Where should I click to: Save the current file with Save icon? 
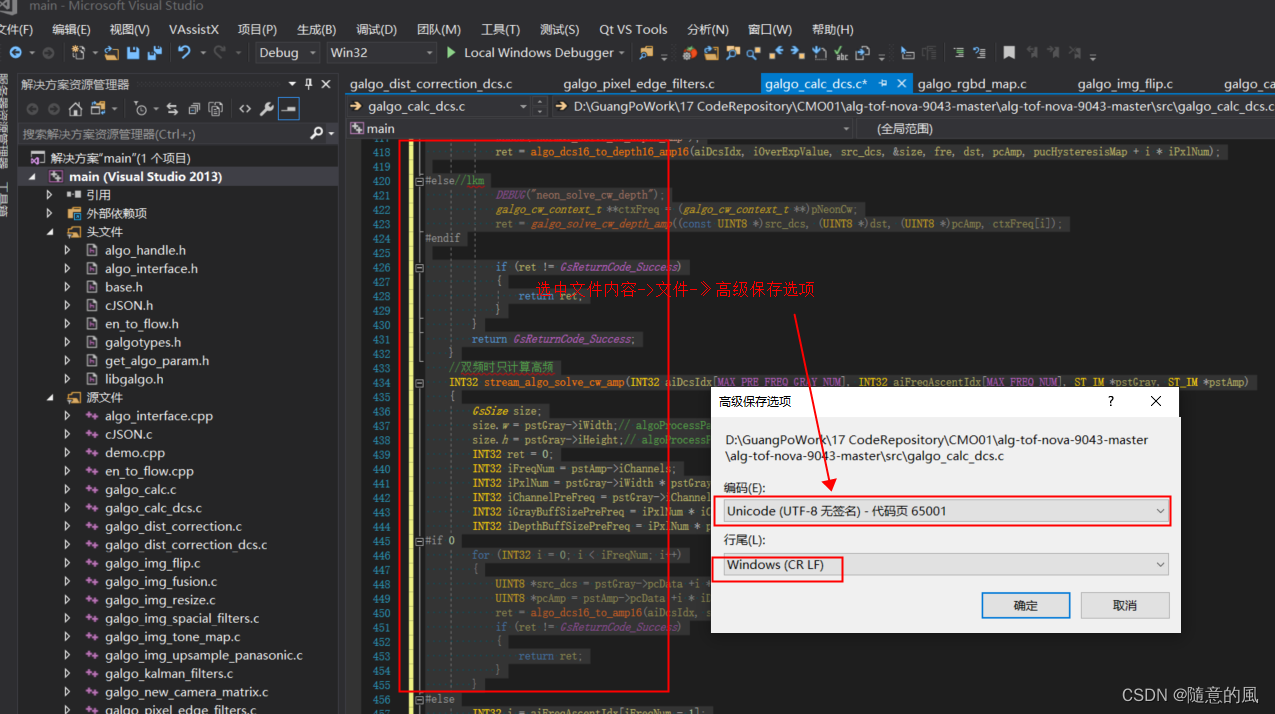tap(134, 53)
